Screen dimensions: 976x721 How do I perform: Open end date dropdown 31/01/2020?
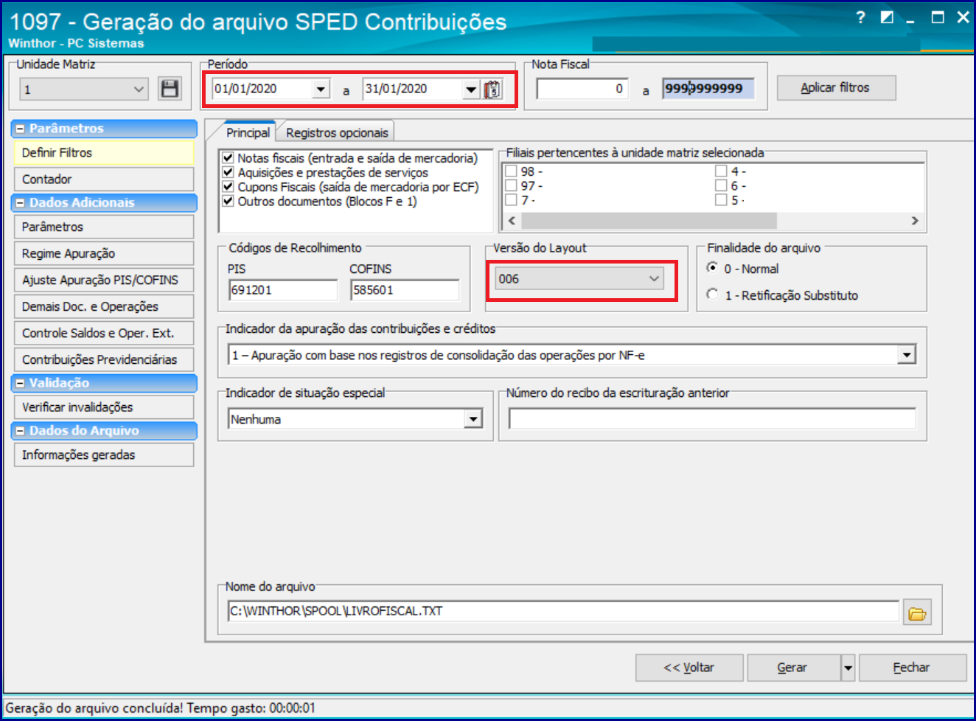[x=471, y=90]
